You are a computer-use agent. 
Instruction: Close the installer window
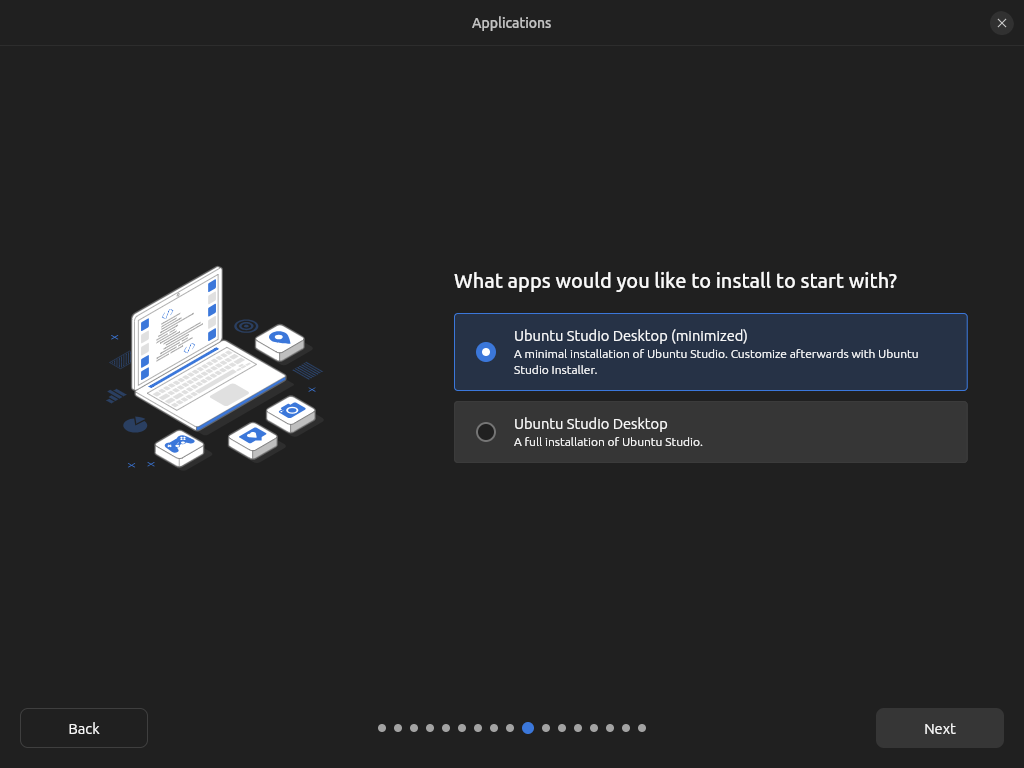(1001, 23)
